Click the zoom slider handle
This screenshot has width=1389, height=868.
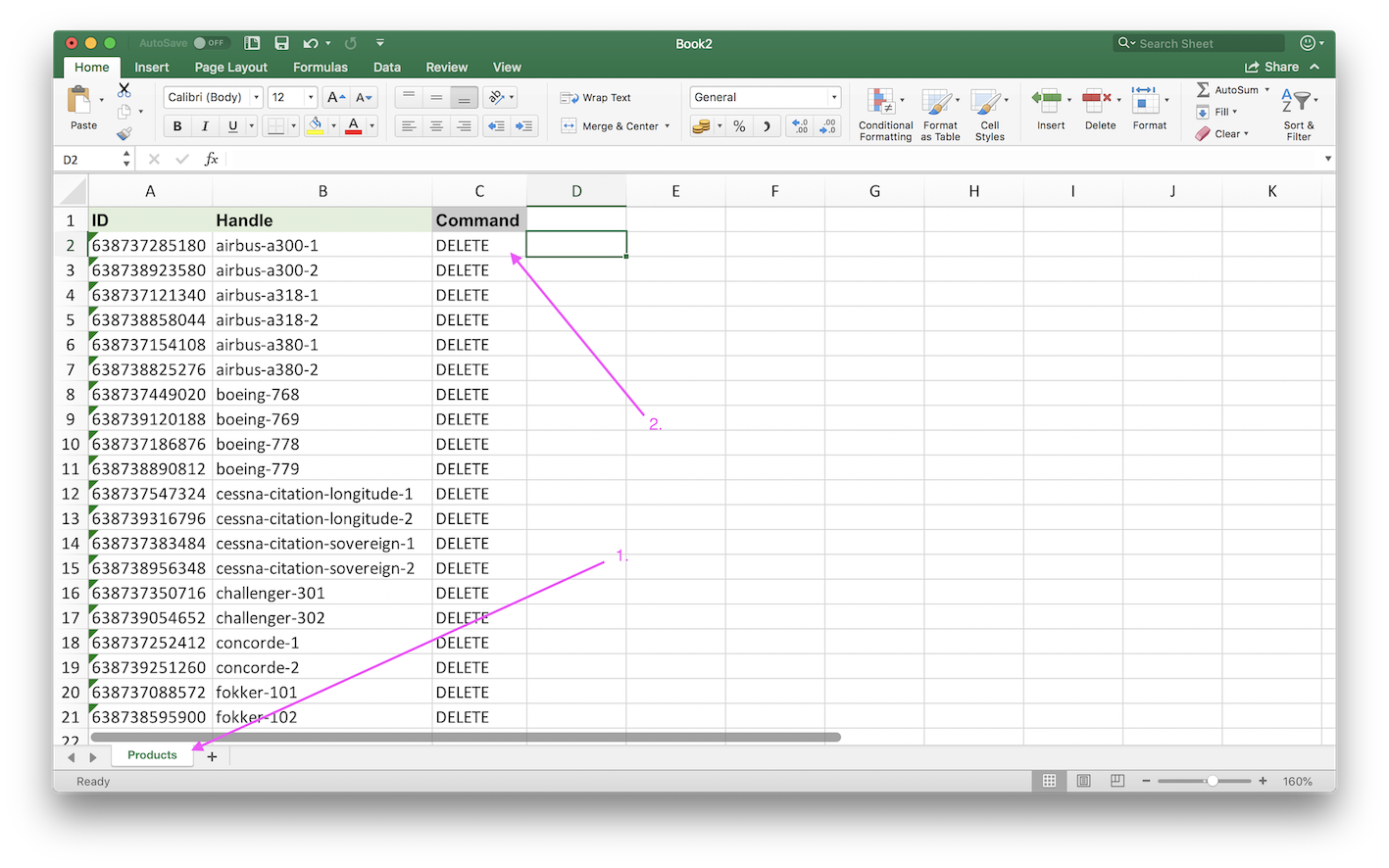tap(1213, 781)
